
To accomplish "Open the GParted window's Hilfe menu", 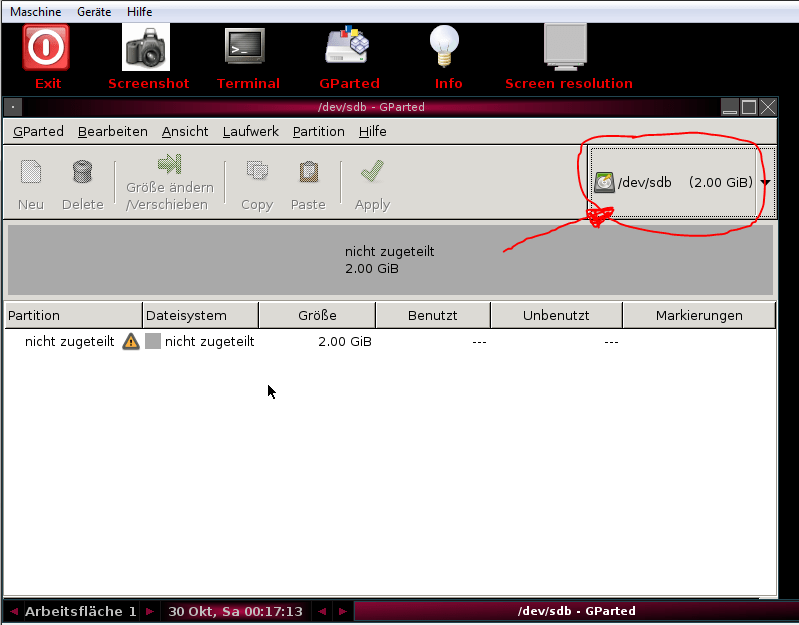I will coord(372,131).
